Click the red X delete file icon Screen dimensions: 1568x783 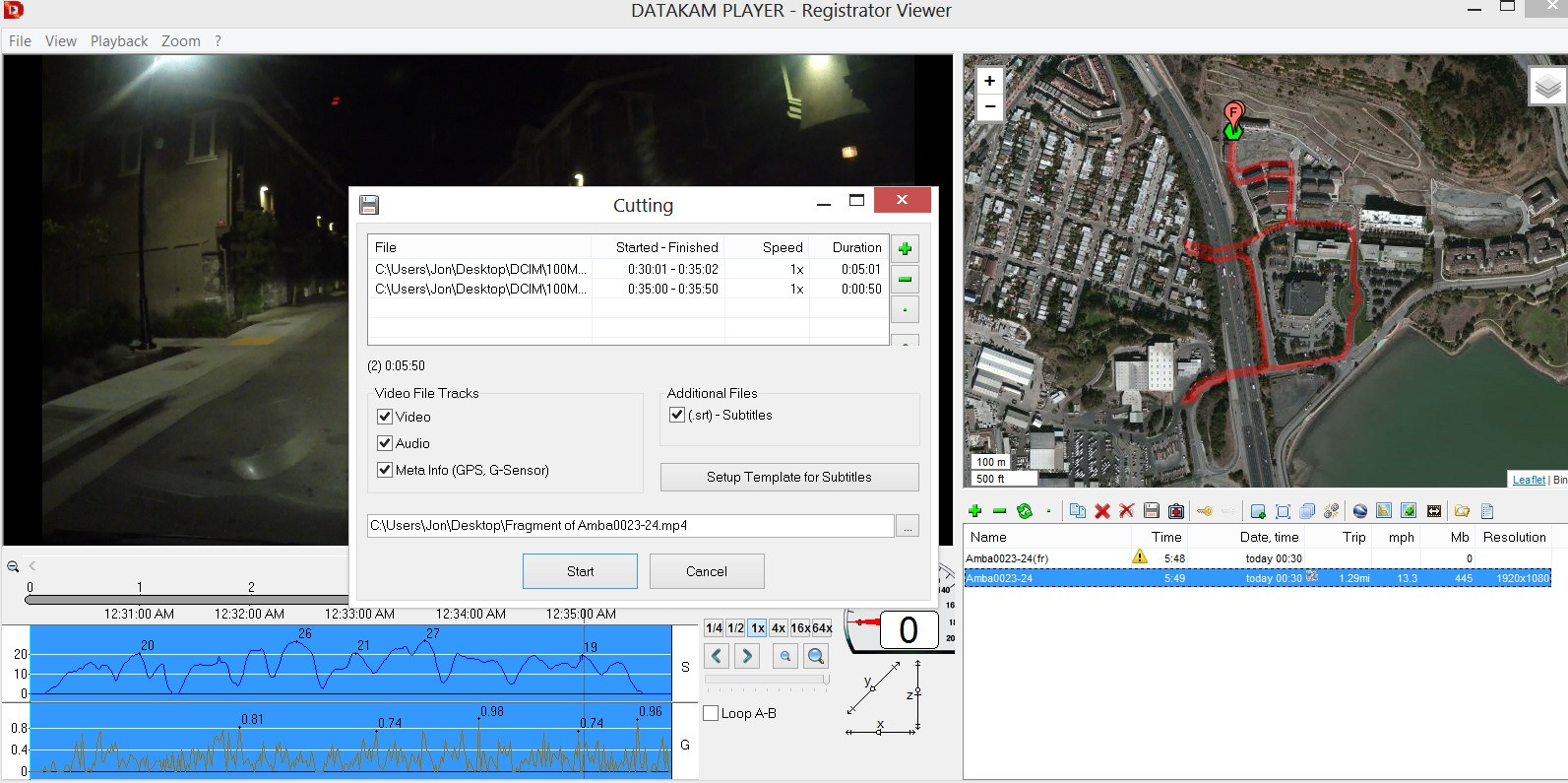click(1102, 511)
